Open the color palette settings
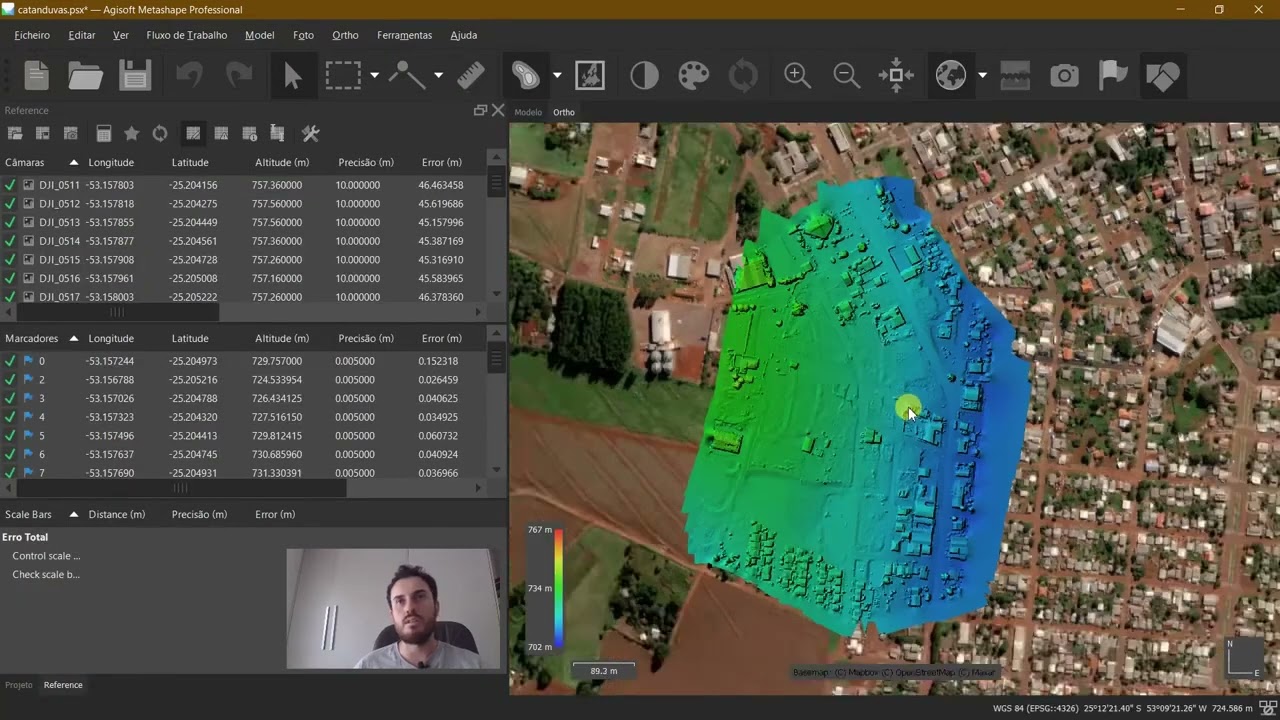This screenshot has height=720, width=1280. [694, 76]
